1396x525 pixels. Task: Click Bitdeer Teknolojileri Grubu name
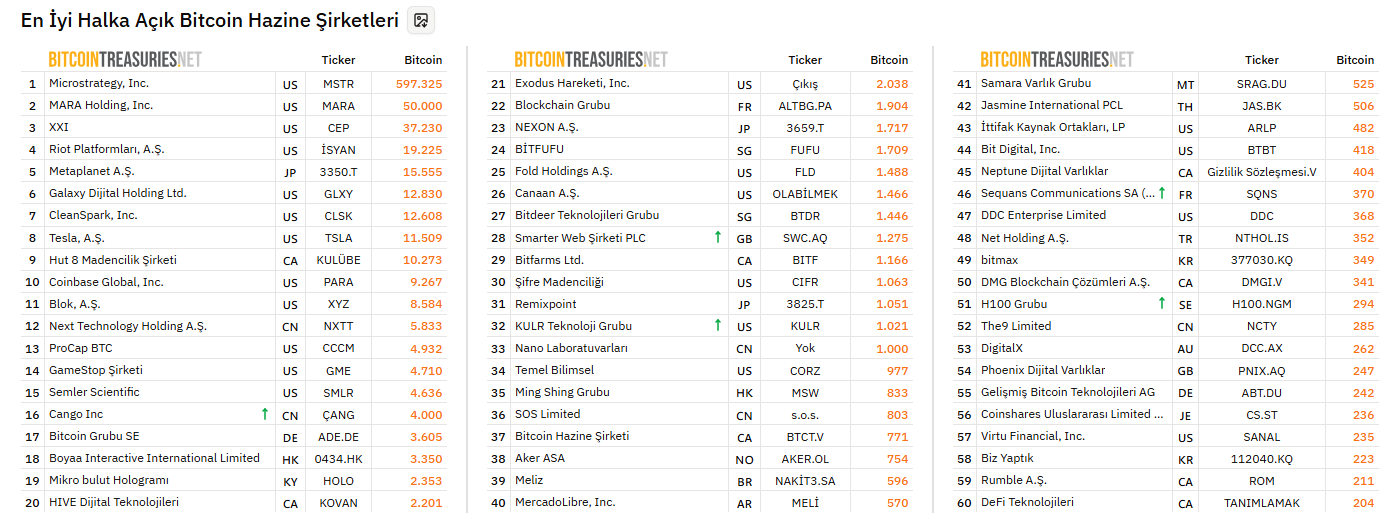pyautogui.click(x=587, y=215)
